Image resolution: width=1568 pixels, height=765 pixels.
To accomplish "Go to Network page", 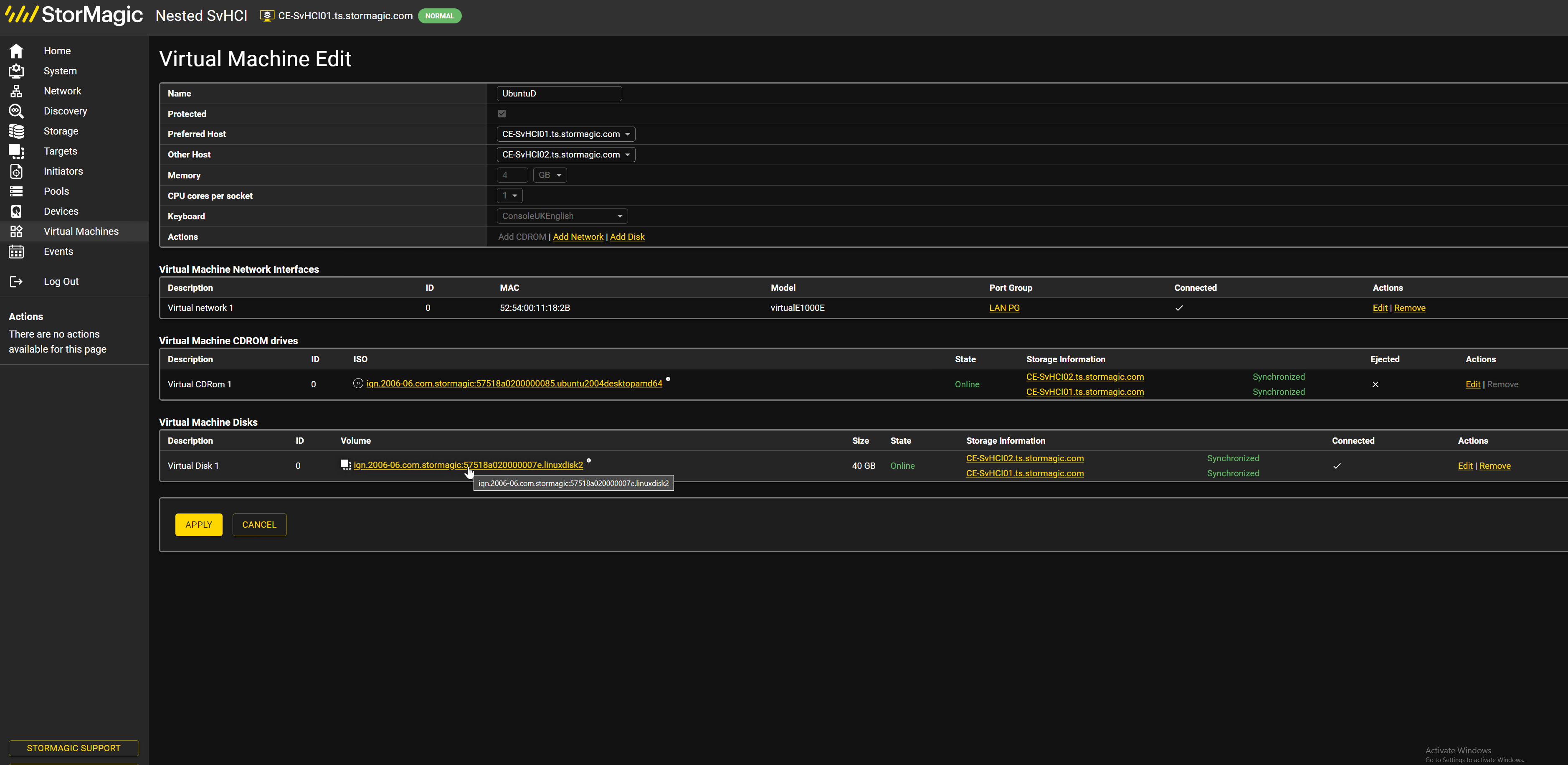I will [62, 91].
